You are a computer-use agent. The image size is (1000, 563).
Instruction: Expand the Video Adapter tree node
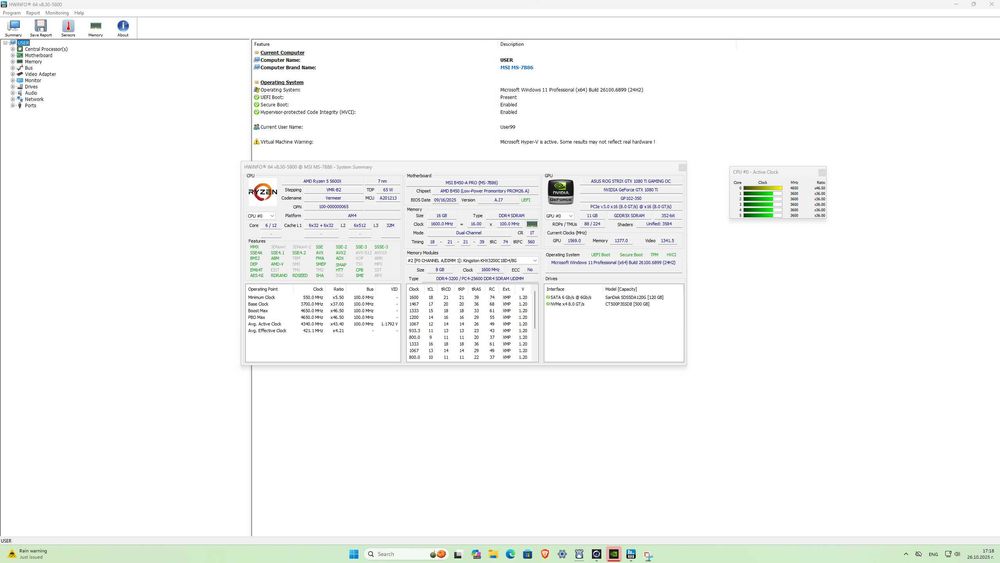[13, 74]
